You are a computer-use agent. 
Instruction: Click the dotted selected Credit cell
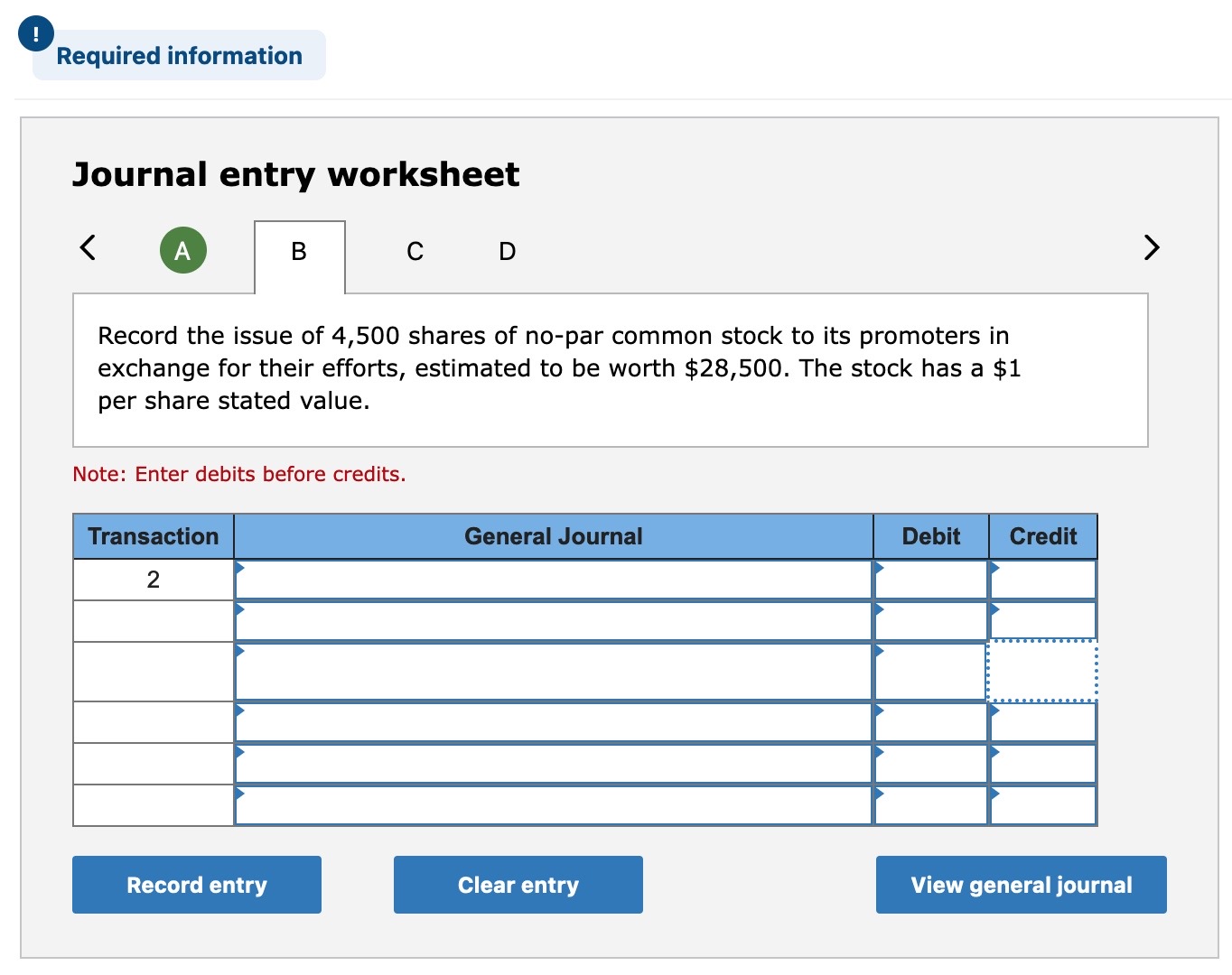coord(1043,672)
